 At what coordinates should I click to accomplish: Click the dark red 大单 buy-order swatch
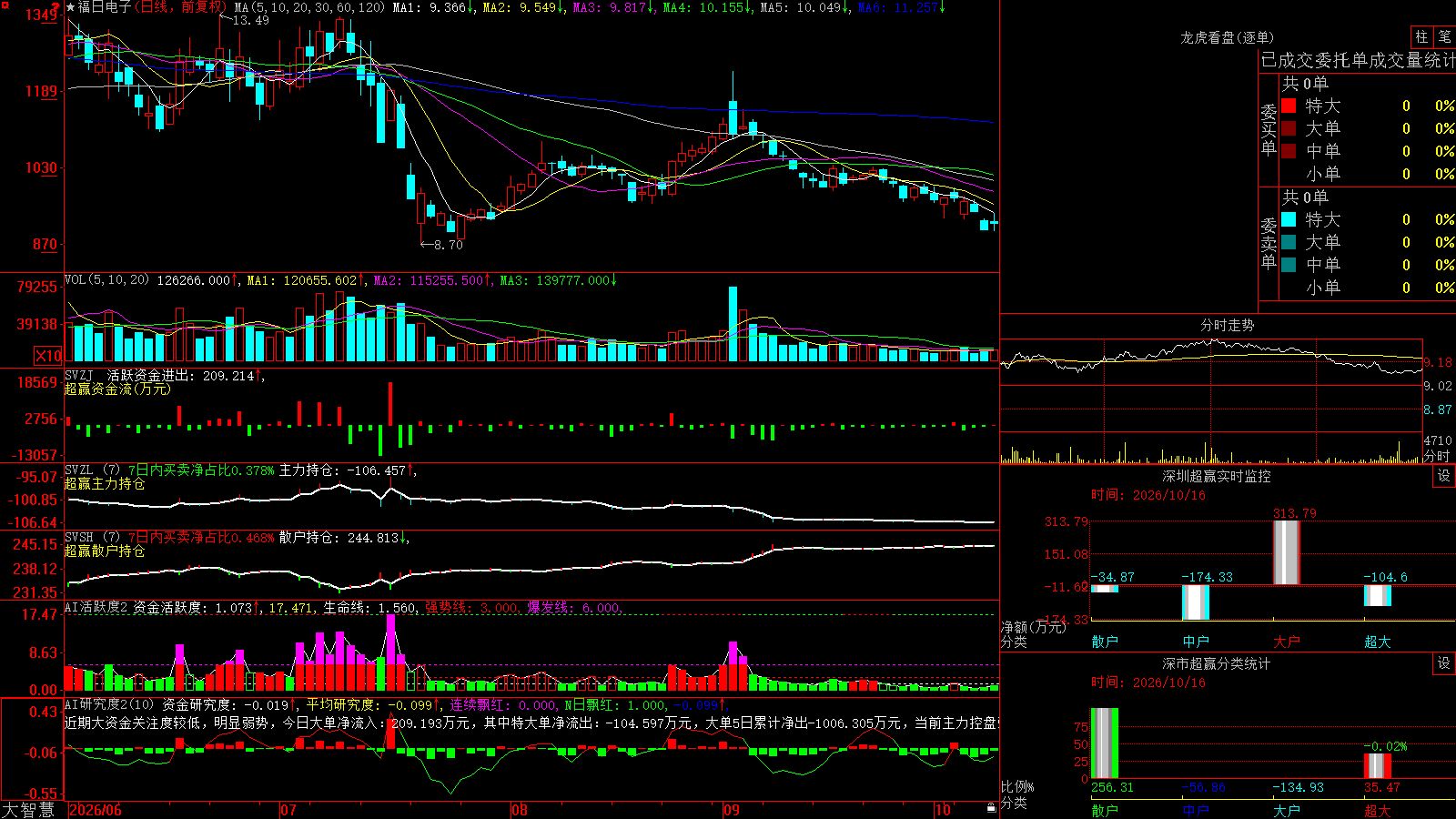point(1289,128)
